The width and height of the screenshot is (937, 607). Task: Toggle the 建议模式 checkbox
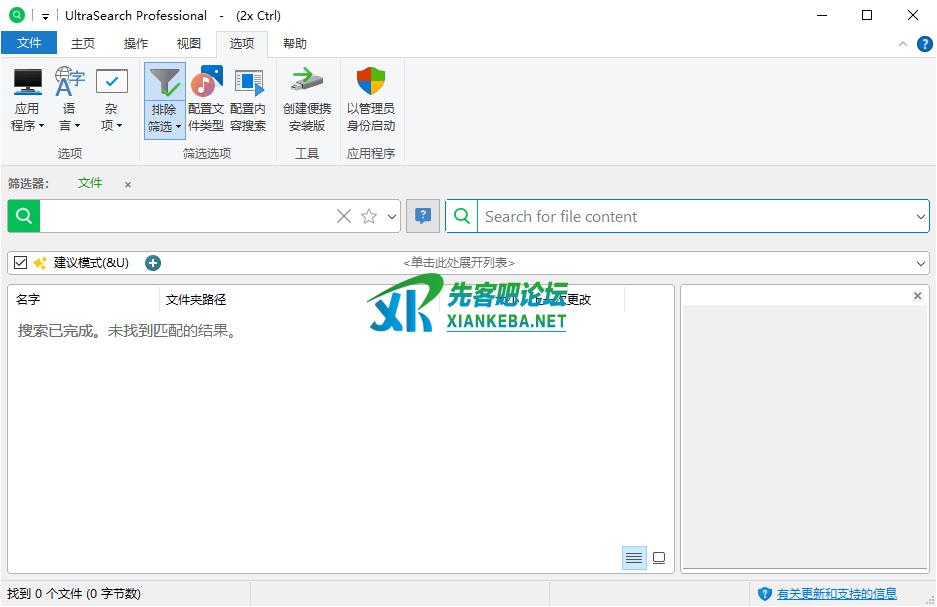coord(20,263)
